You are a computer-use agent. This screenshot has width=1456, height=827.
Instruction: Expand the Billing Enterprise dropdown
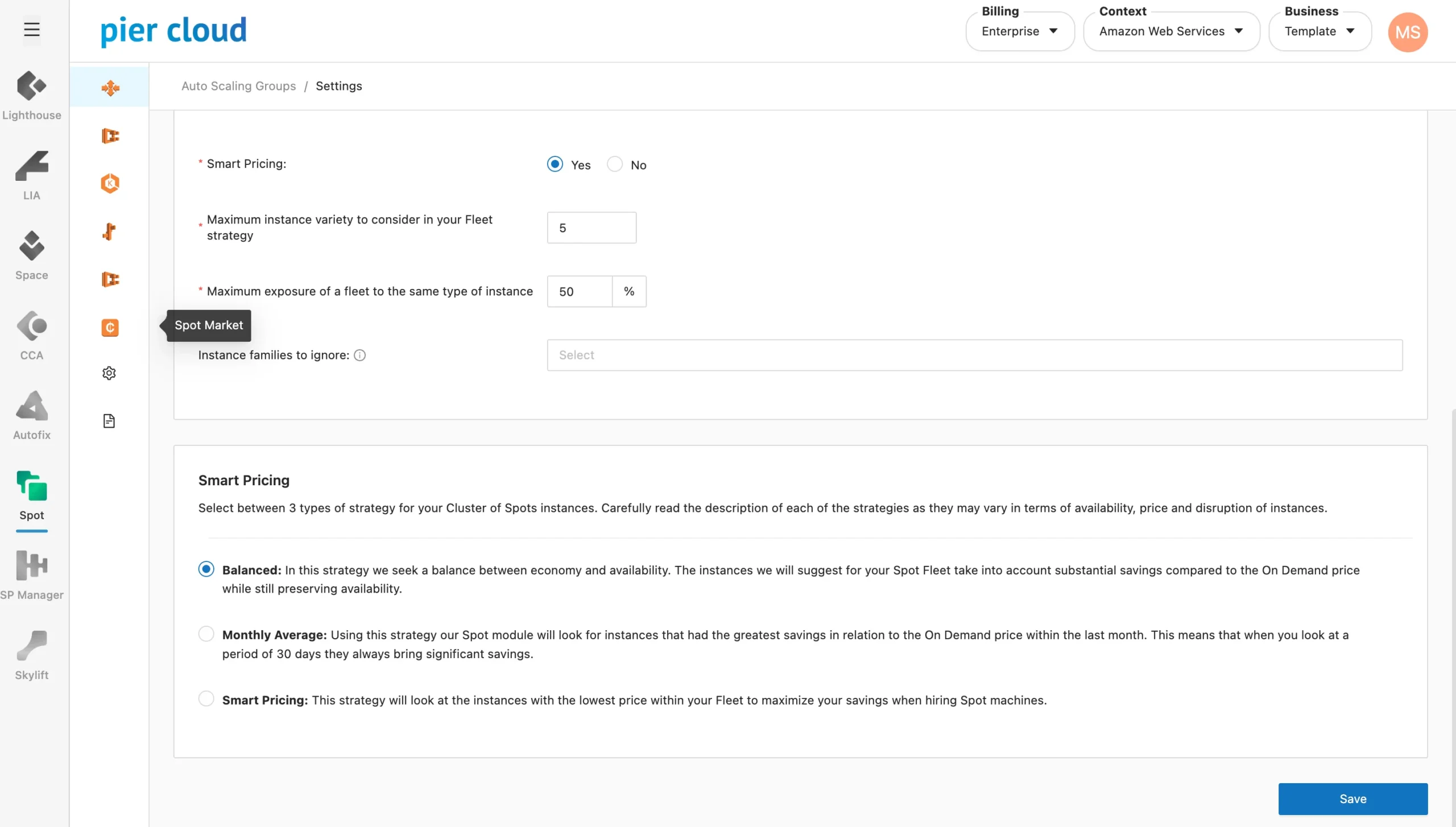tap(1020, 32)
